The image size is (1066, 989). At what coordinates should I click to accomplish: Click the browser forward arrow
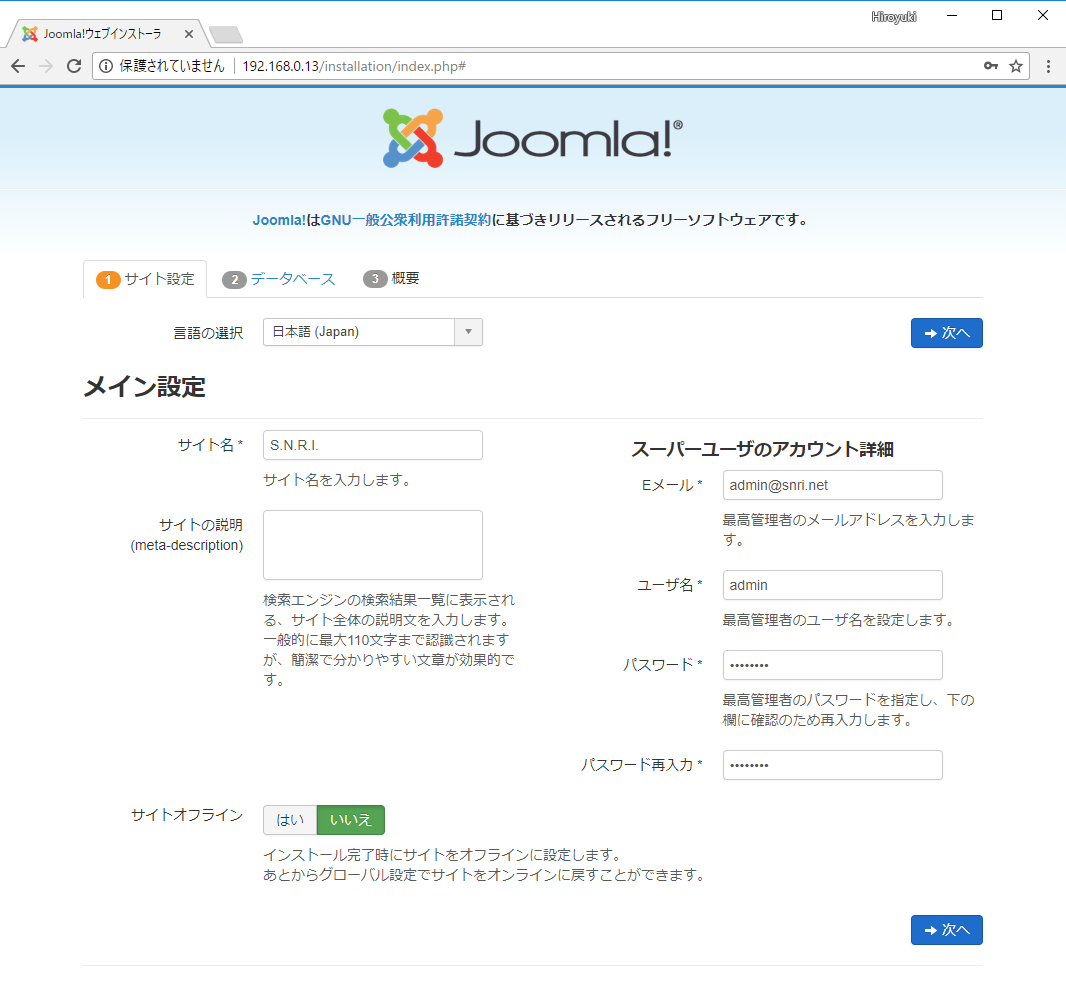[46, 66]
